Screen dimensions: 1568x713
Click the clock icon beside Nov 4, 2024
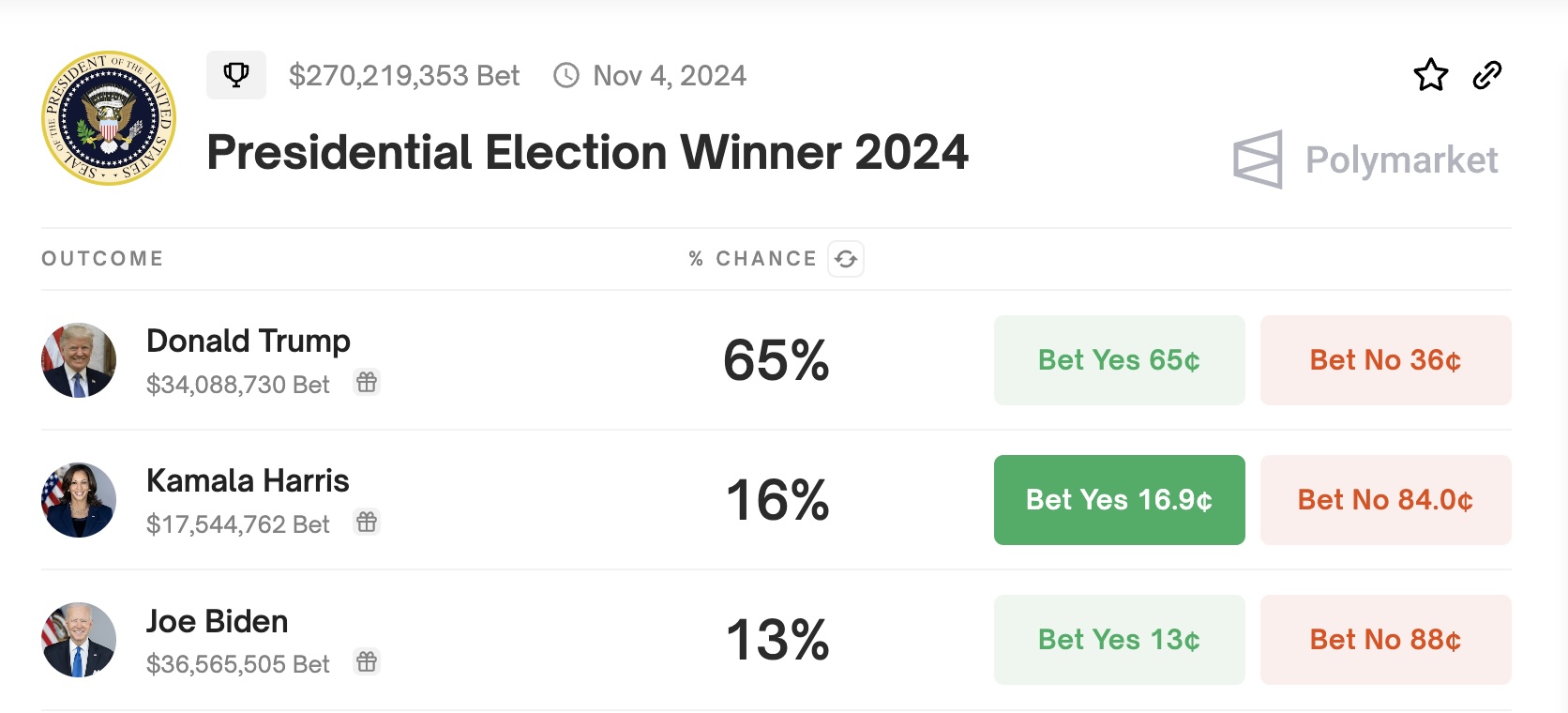click(x=566, y=75)
